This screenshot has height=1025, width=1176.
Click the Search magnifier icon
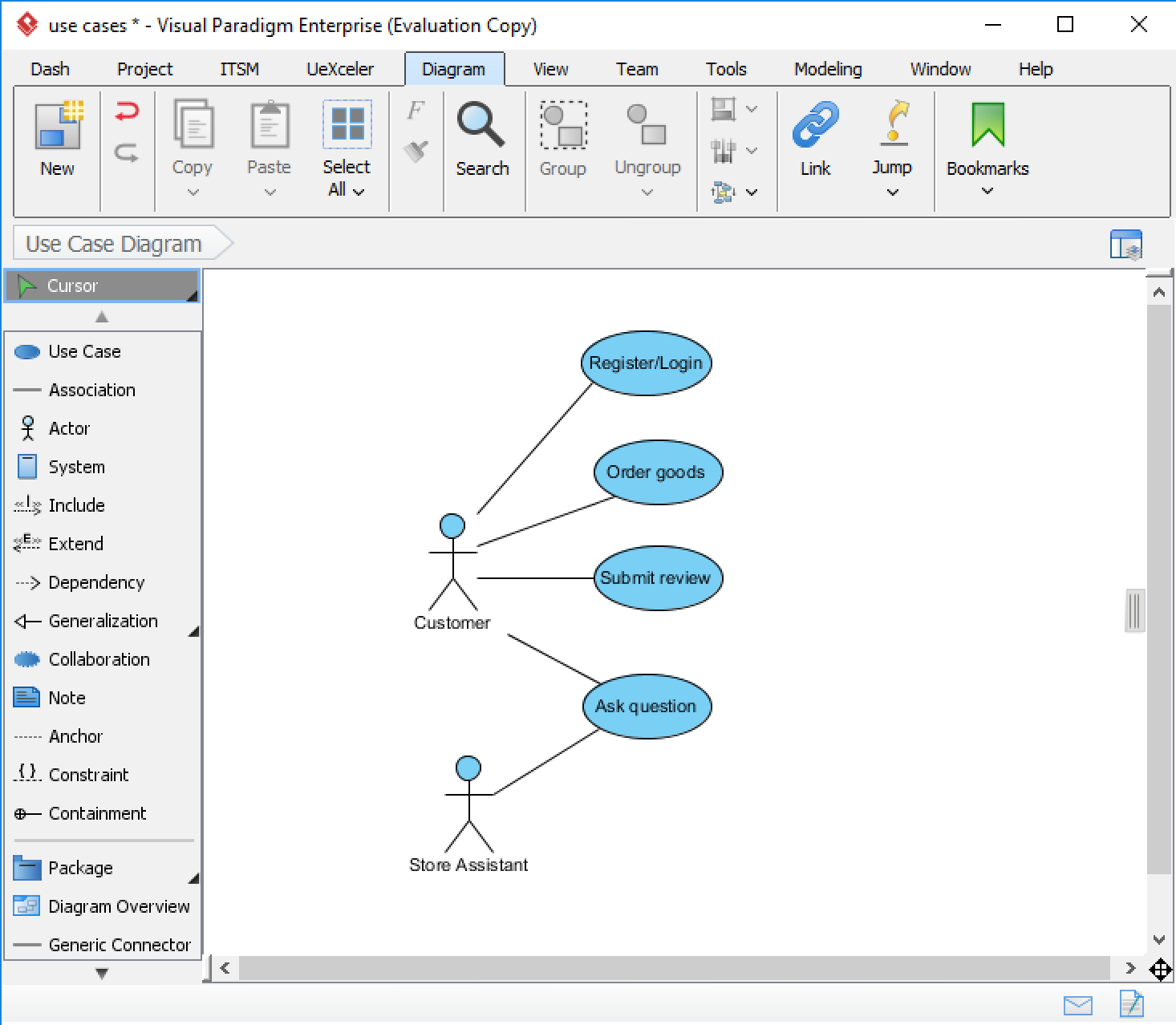[x=481, y=126]
